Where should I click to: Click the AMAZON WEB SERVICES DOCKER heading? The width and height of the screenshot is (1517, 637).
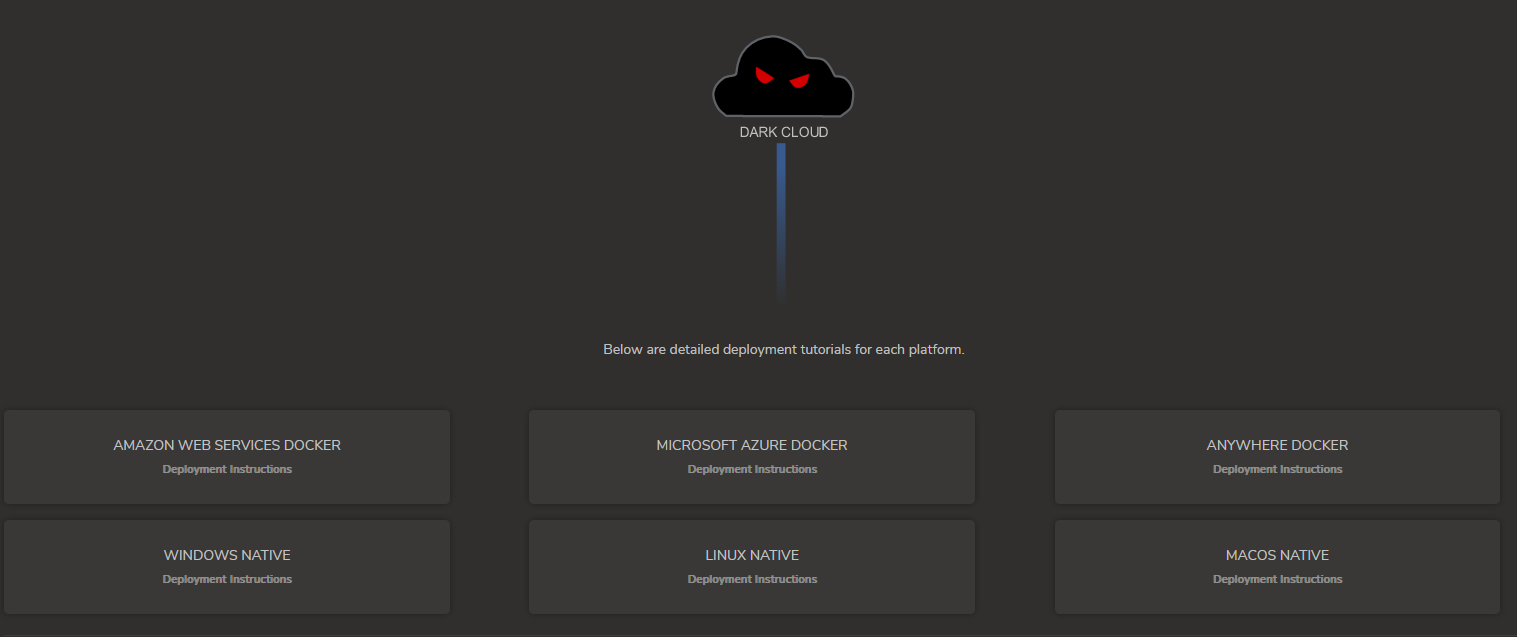click(x=227, y=445)
